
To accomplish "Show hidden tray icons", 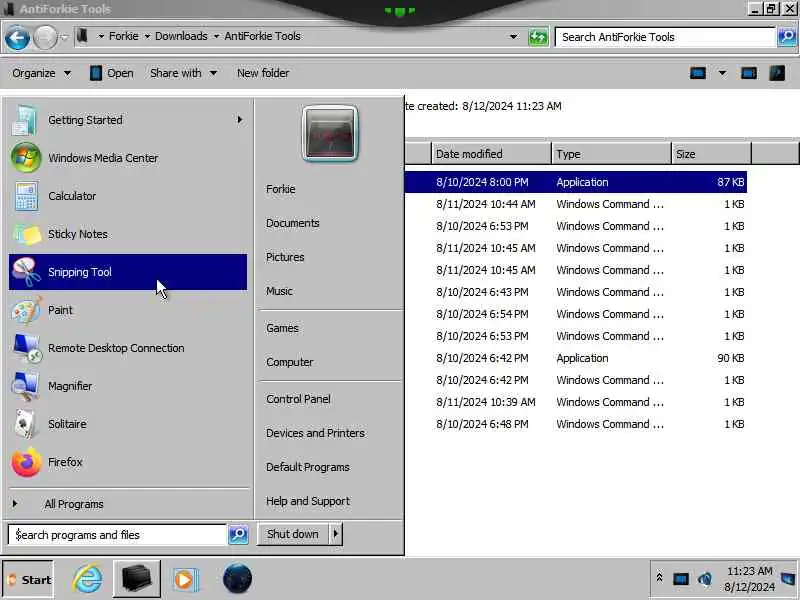I will tap(659, 578).
